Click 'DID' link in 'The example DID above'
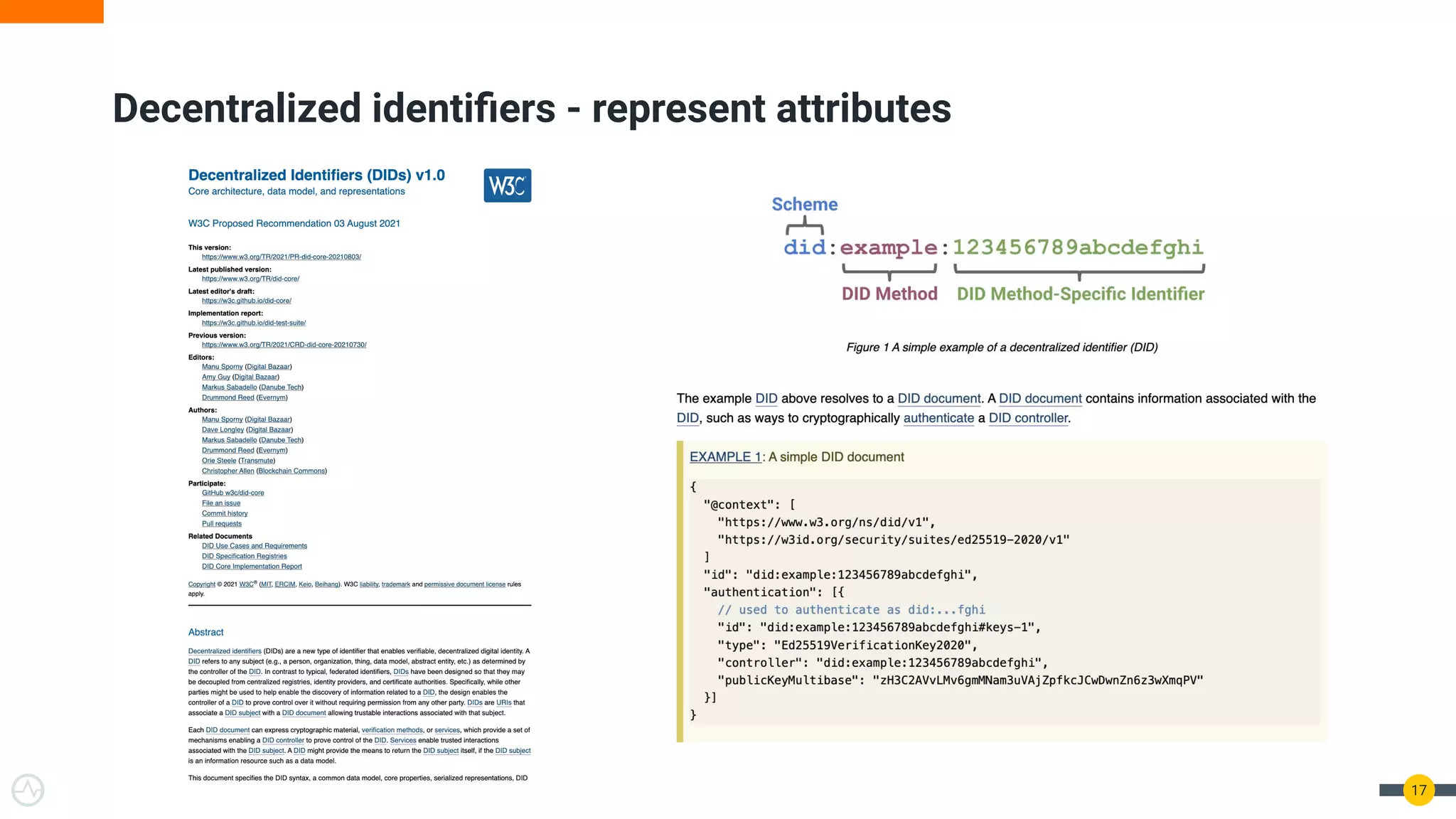 point(766,399)
